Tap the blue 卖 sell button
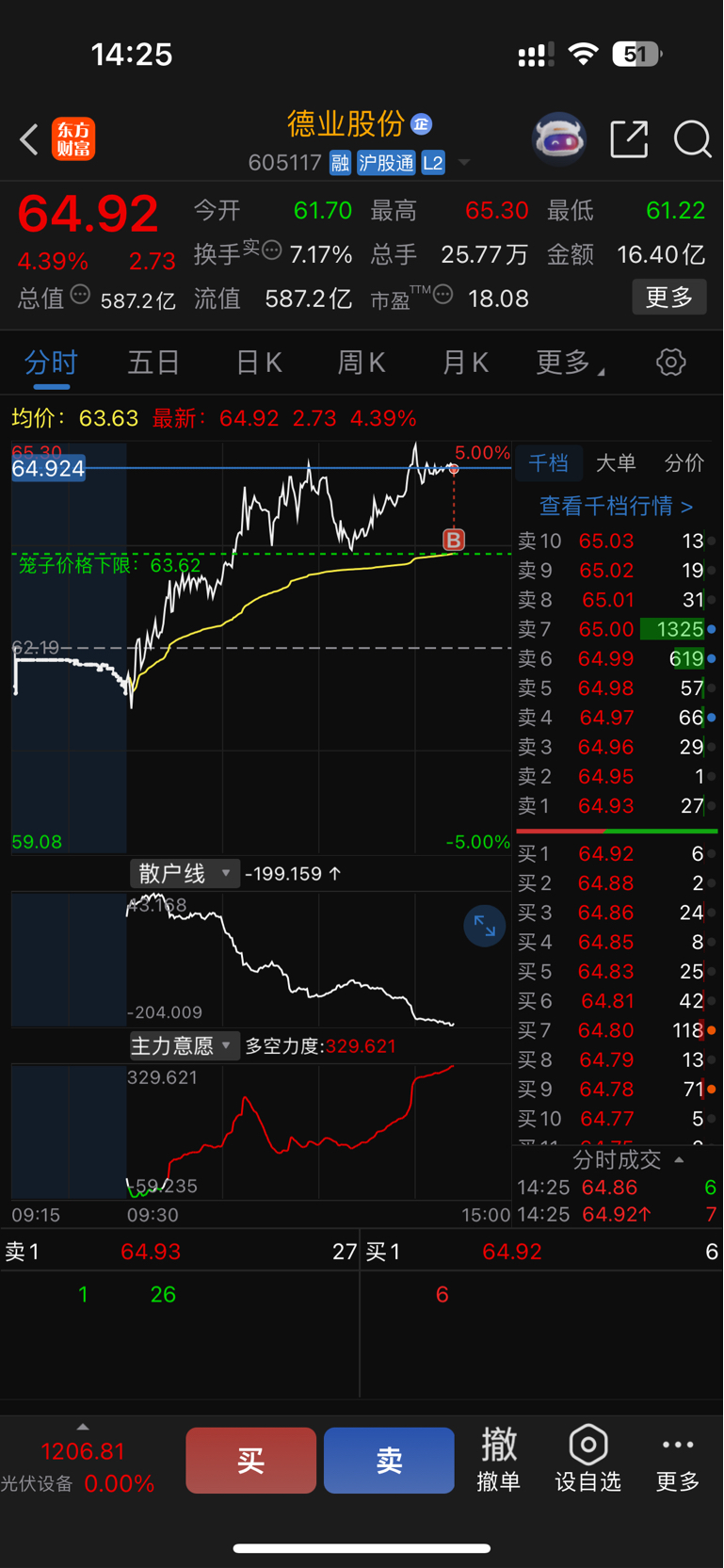Screen dimensions: 724x1568 point(389,1460)
